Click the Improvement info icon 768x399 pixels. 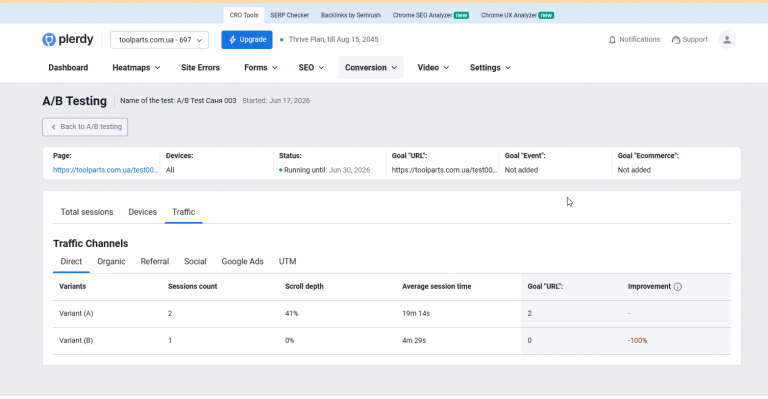pyautogui.click(x=677, y=287)
